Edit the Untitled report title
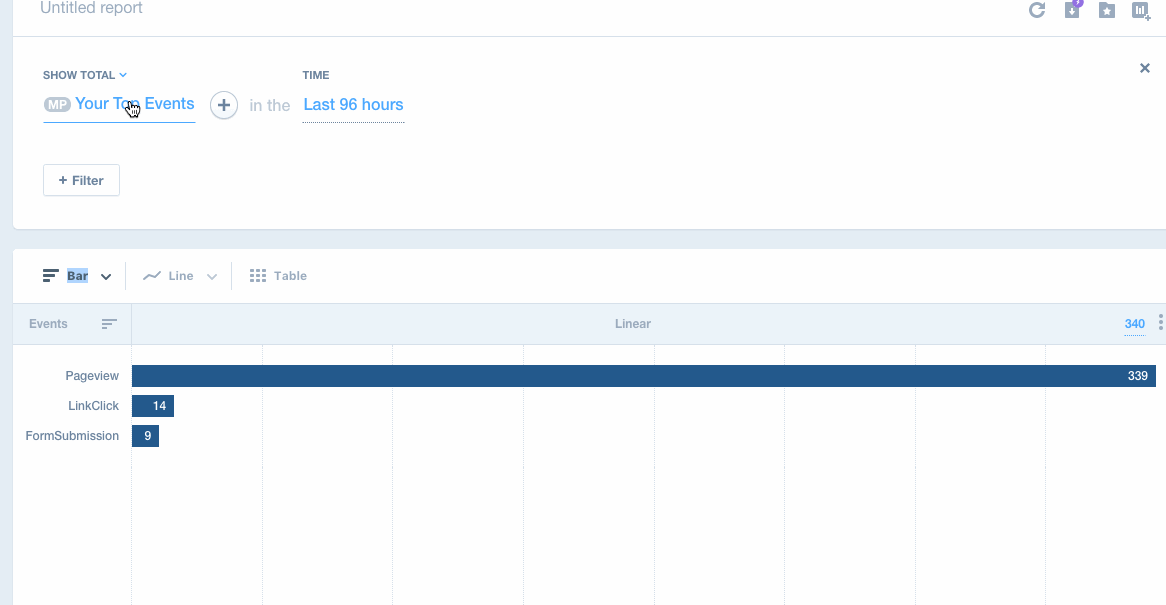This screenshot has width=1166, height=605. [91, 8]
